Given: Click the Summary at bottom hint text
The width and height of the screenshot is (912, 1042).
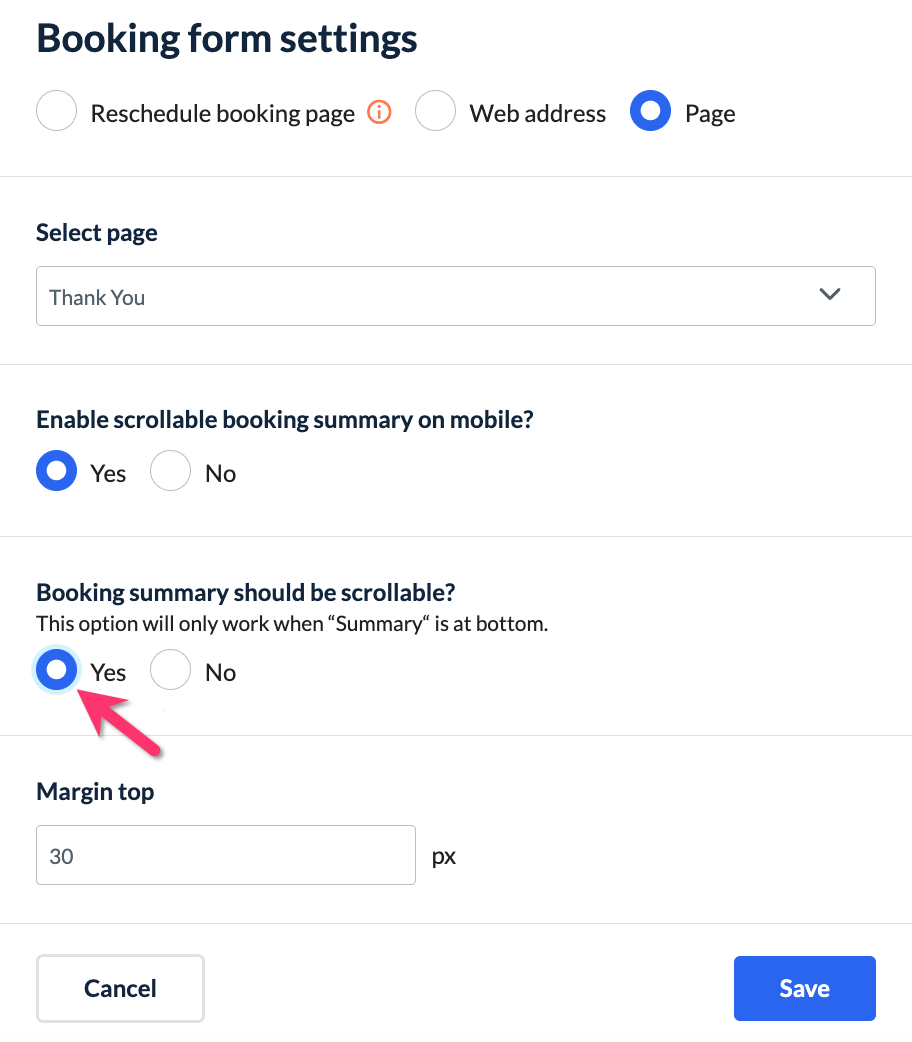Looking at the screenshot, I should click(292, 624).
